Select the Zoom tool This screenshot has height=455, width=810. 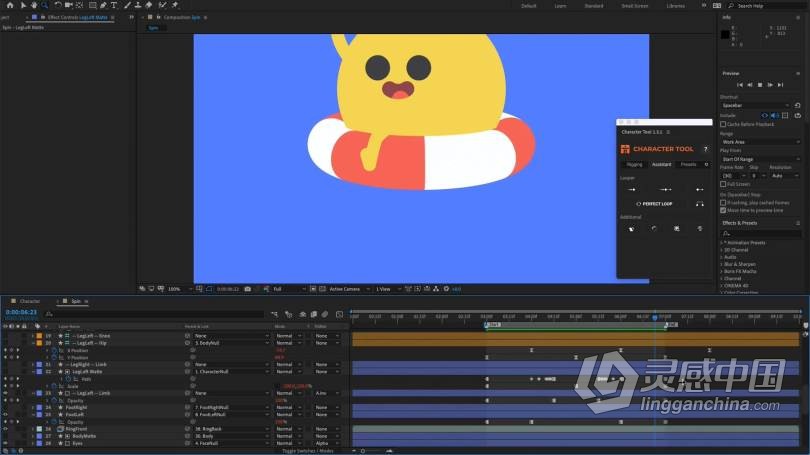(44, 5)
